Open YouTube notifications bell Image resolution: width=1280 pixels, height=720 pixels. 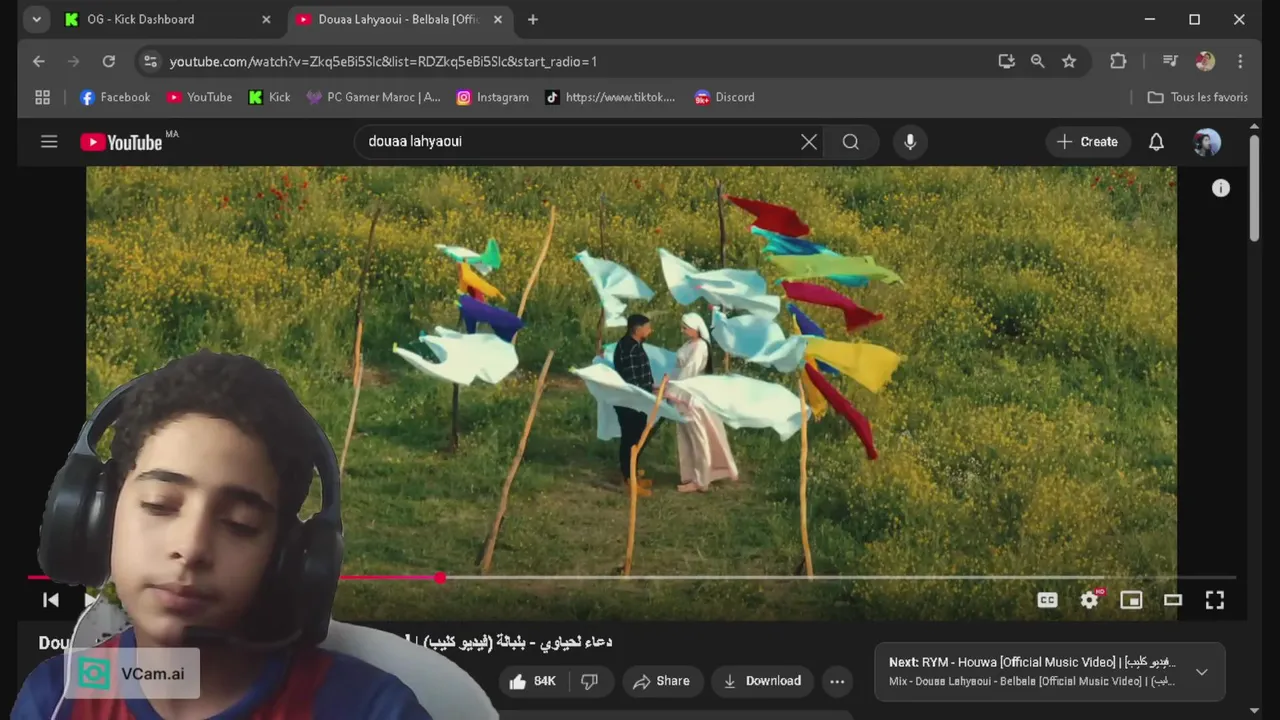point(1156,142)
